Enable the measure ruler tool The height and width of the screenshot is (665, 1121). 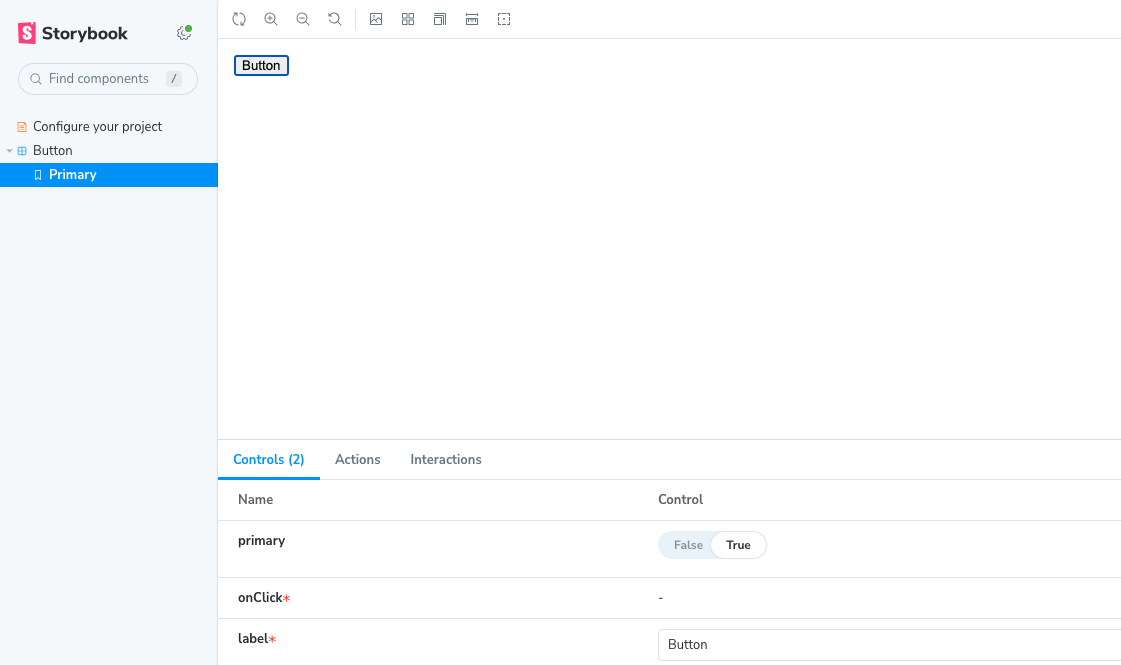click(x=472, y=19)
